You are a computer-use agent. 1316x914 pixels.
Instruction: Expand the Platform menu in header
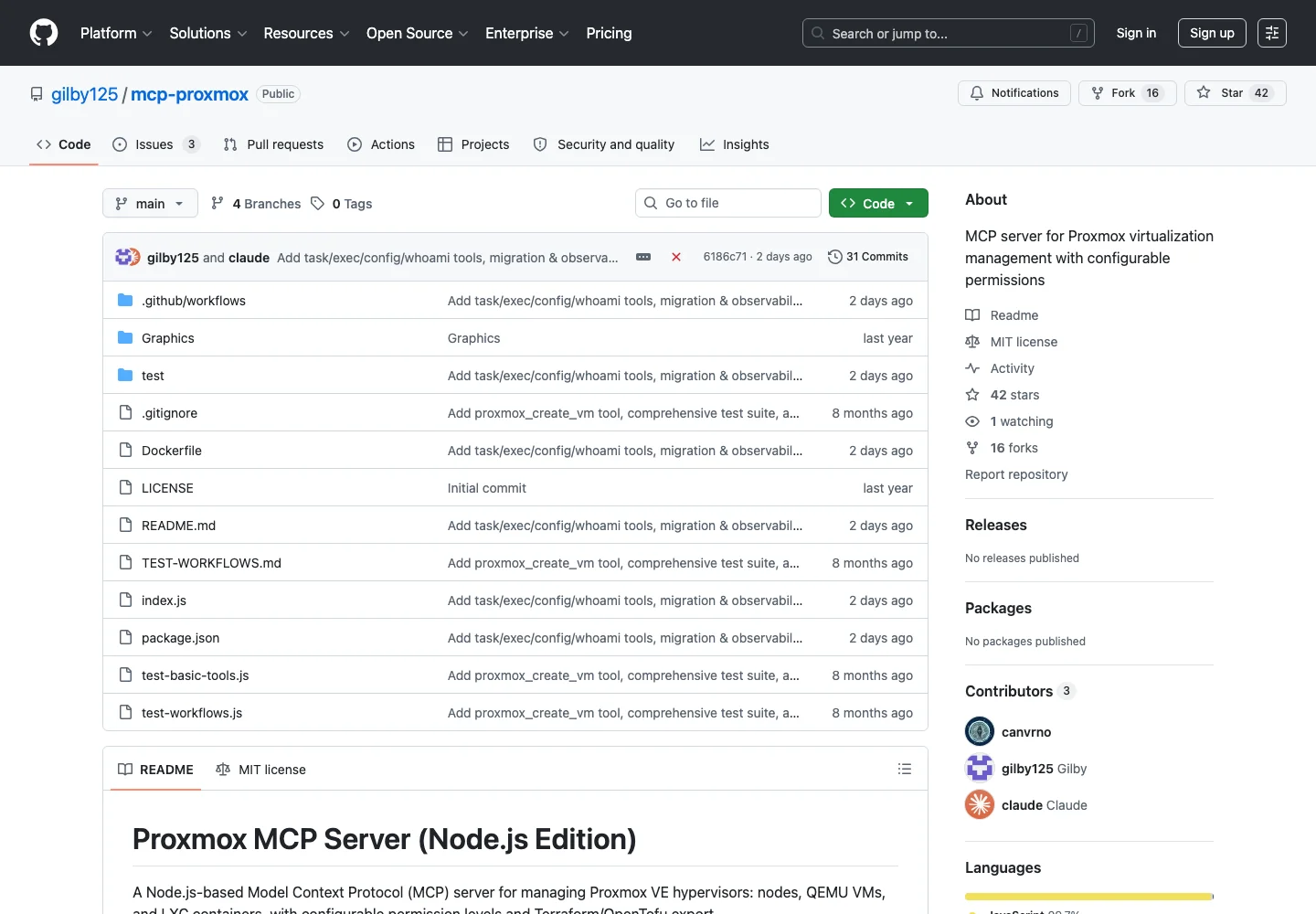pyautogui.click(x=116, y=33)
